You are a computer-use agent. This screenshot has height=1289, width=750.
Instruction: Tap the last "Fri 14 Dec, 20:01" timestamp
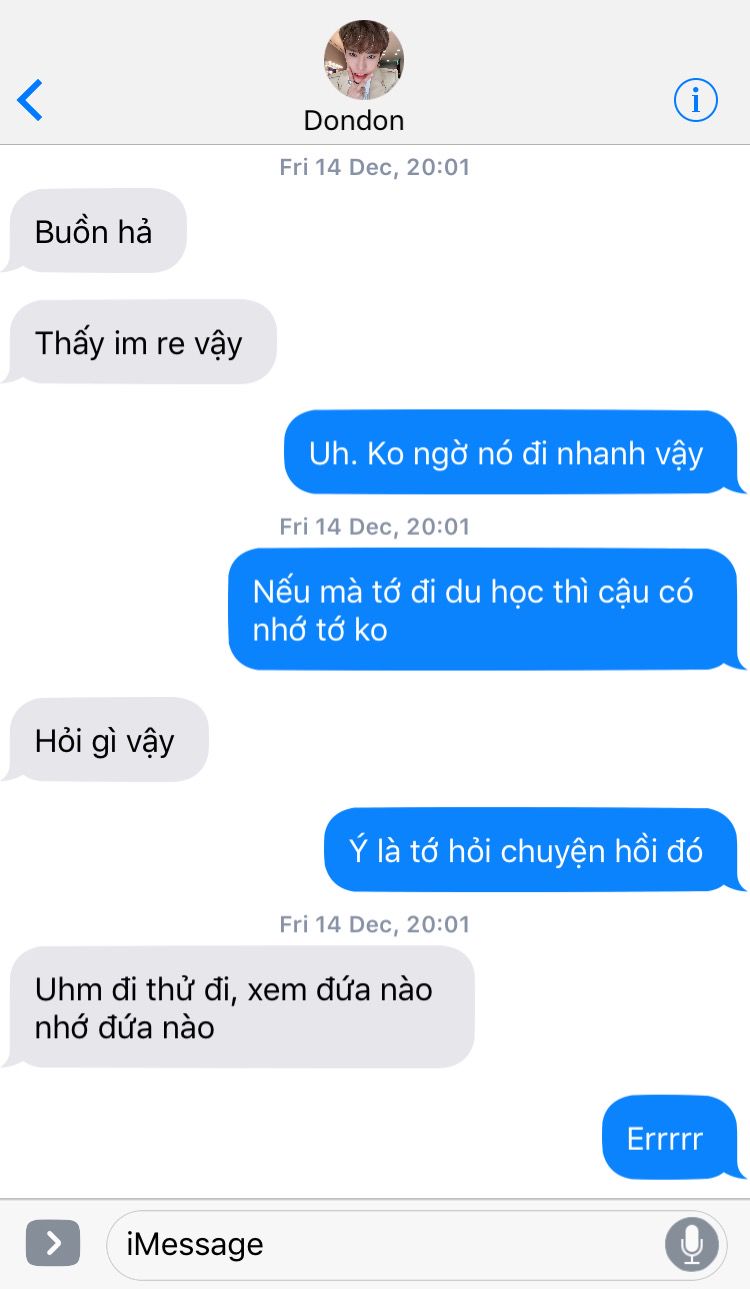click(375, 924)
